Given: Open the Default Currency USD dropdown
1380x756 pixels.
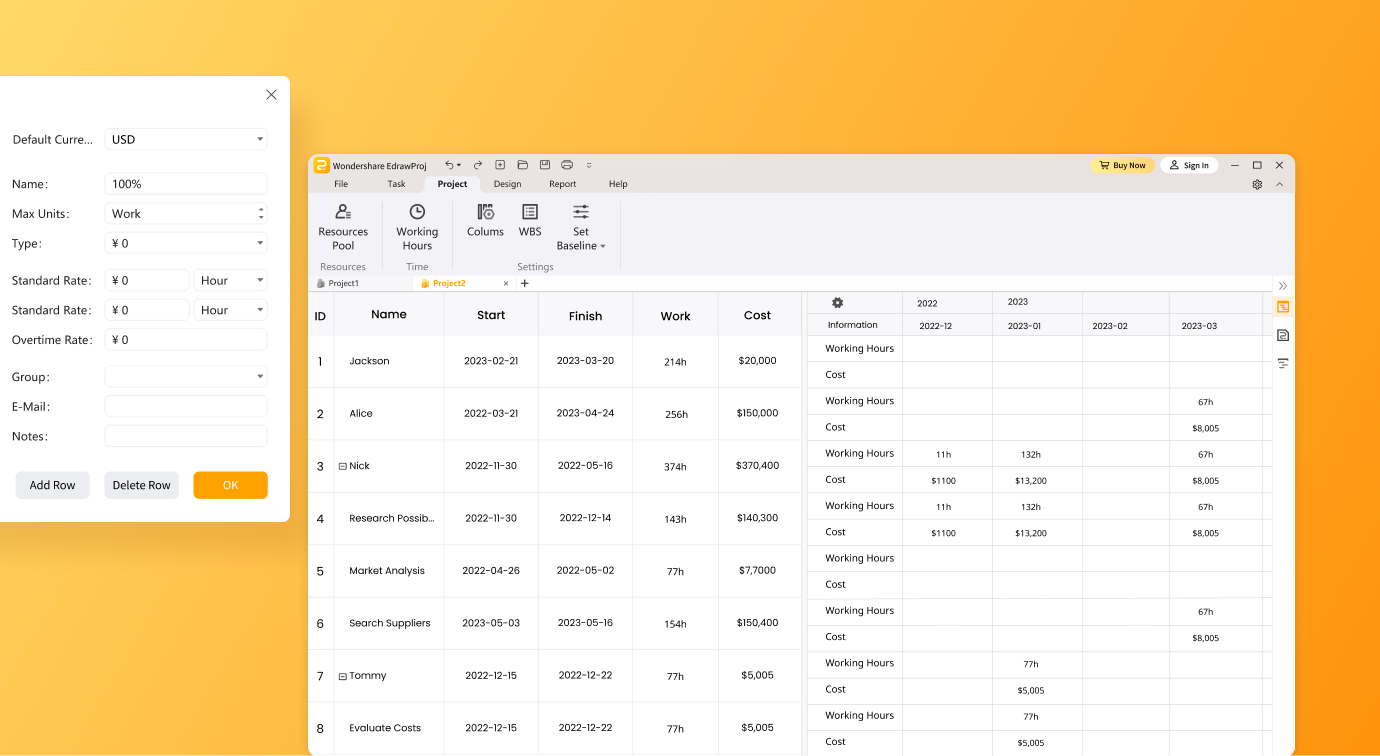Looking at the screenshot, I should point(186,140).
